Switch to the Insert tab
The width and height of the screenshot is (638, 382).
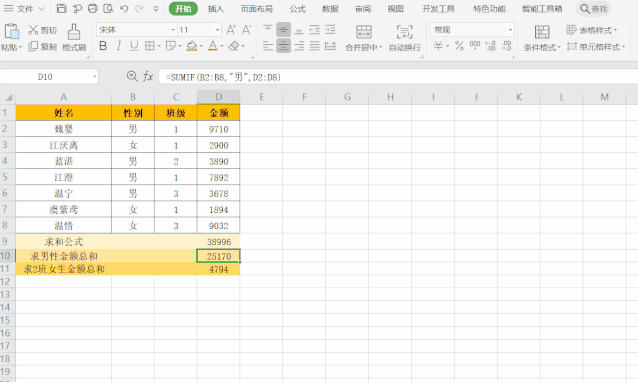[x=216, y=9]
